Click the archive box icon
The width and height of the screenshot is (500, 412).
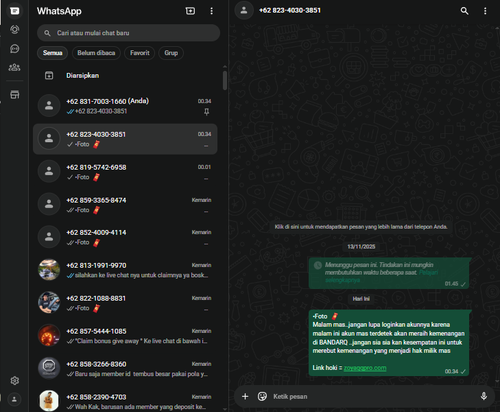click(x=49, y=76)
